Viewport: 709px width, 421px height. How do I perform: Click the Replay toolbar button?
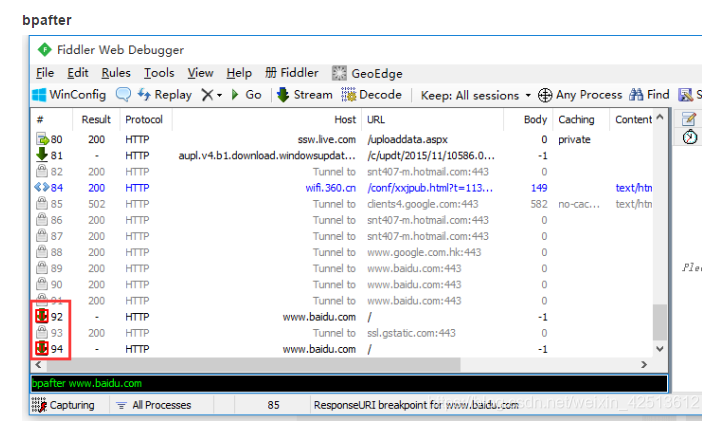(165, 95)
